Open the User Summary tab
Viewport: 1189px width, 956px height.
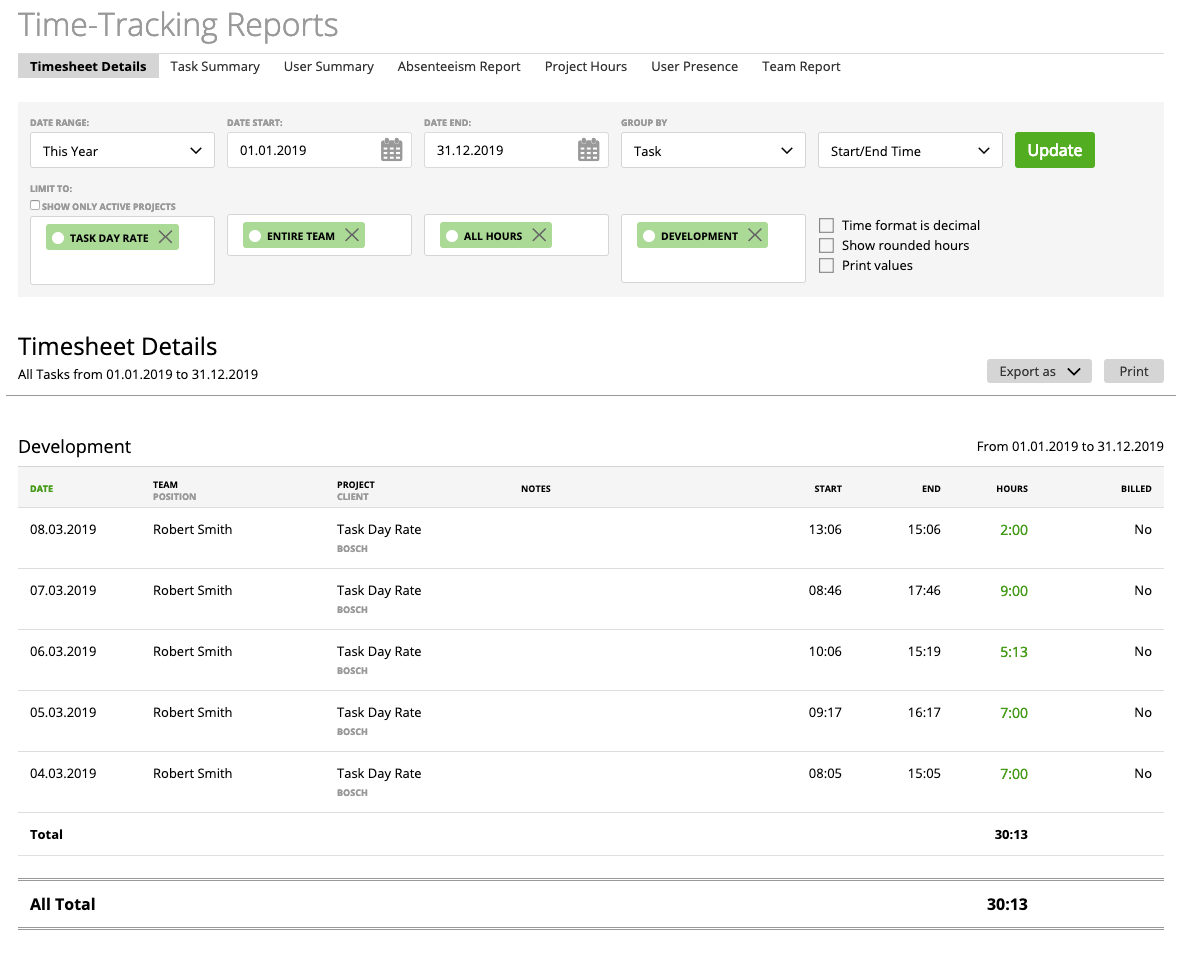click(328, 66)
